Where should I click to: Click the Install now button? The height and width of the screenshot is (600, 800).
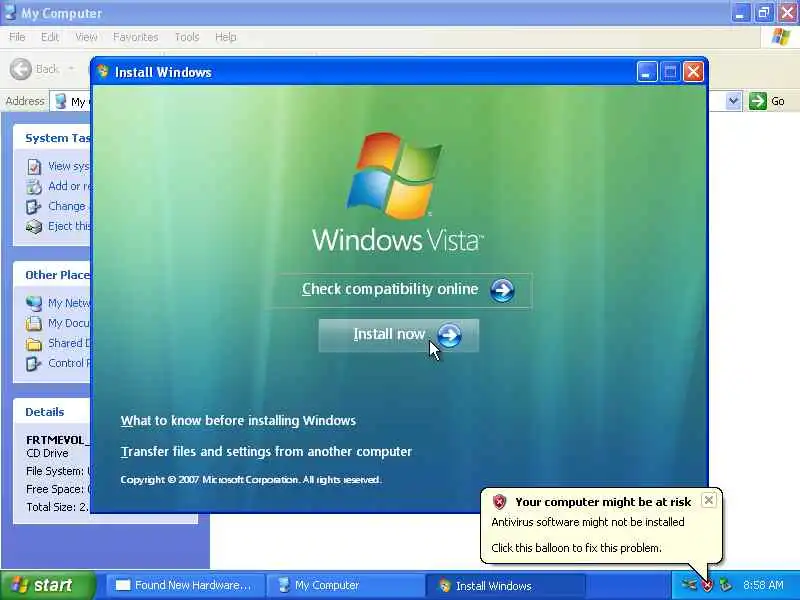[398, 335]
